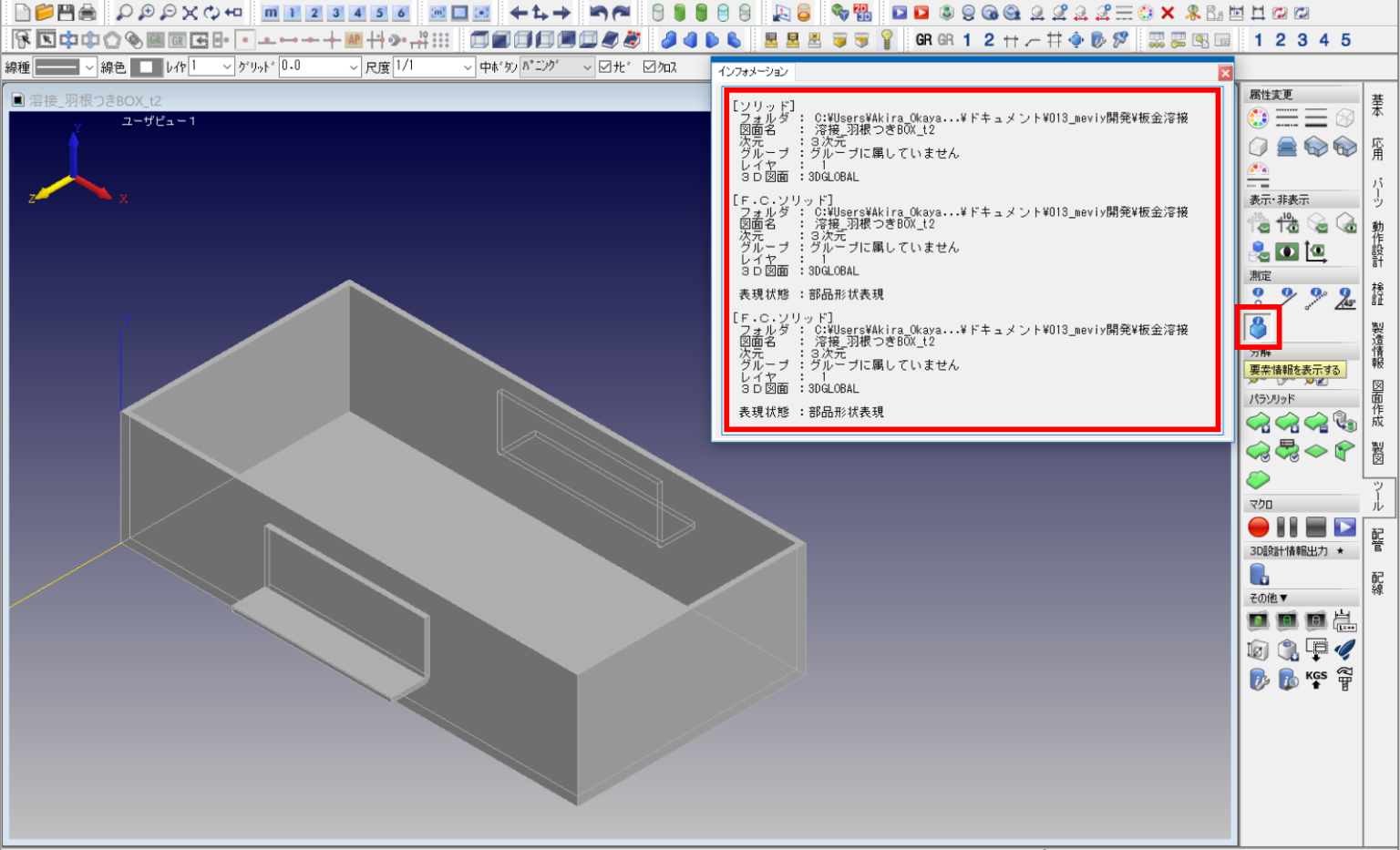Click the red X delete icon
The width and height of the screenshot is (1400, 850).
1168,13
